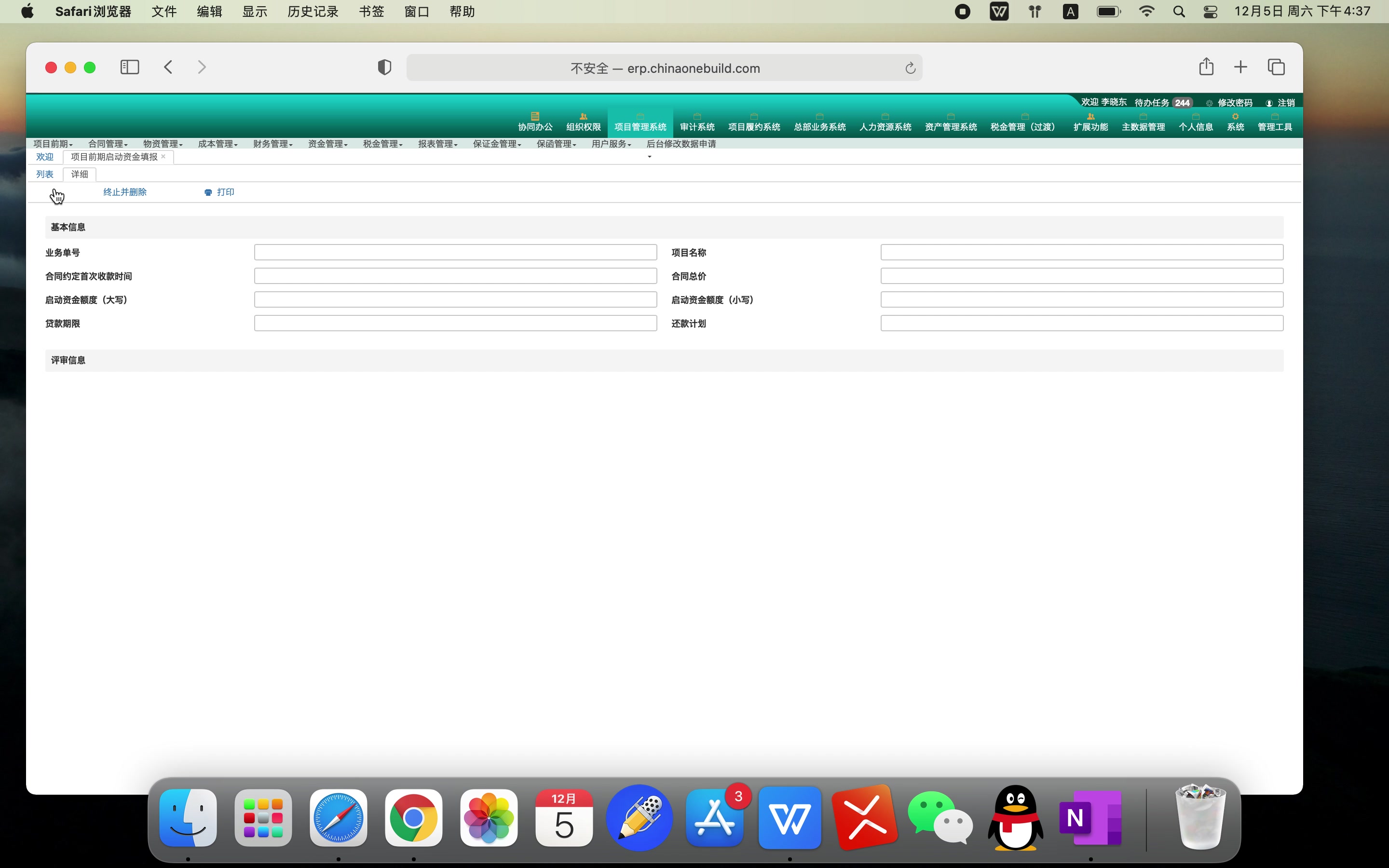Open OneNote from the Dock
This screenshot has width=1389, height=868.
pyautogui.click(x=1090, y=817)
